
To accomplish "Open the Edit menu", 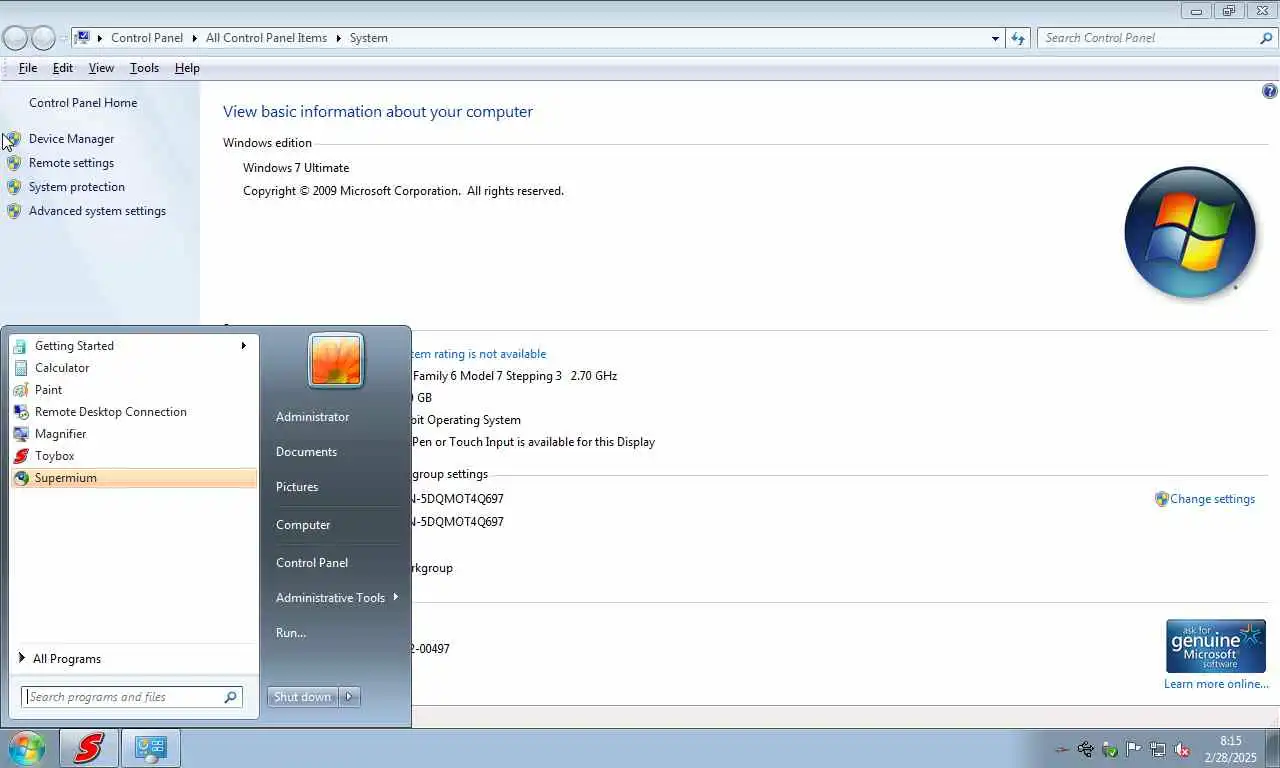I will [x=63, y=68].
